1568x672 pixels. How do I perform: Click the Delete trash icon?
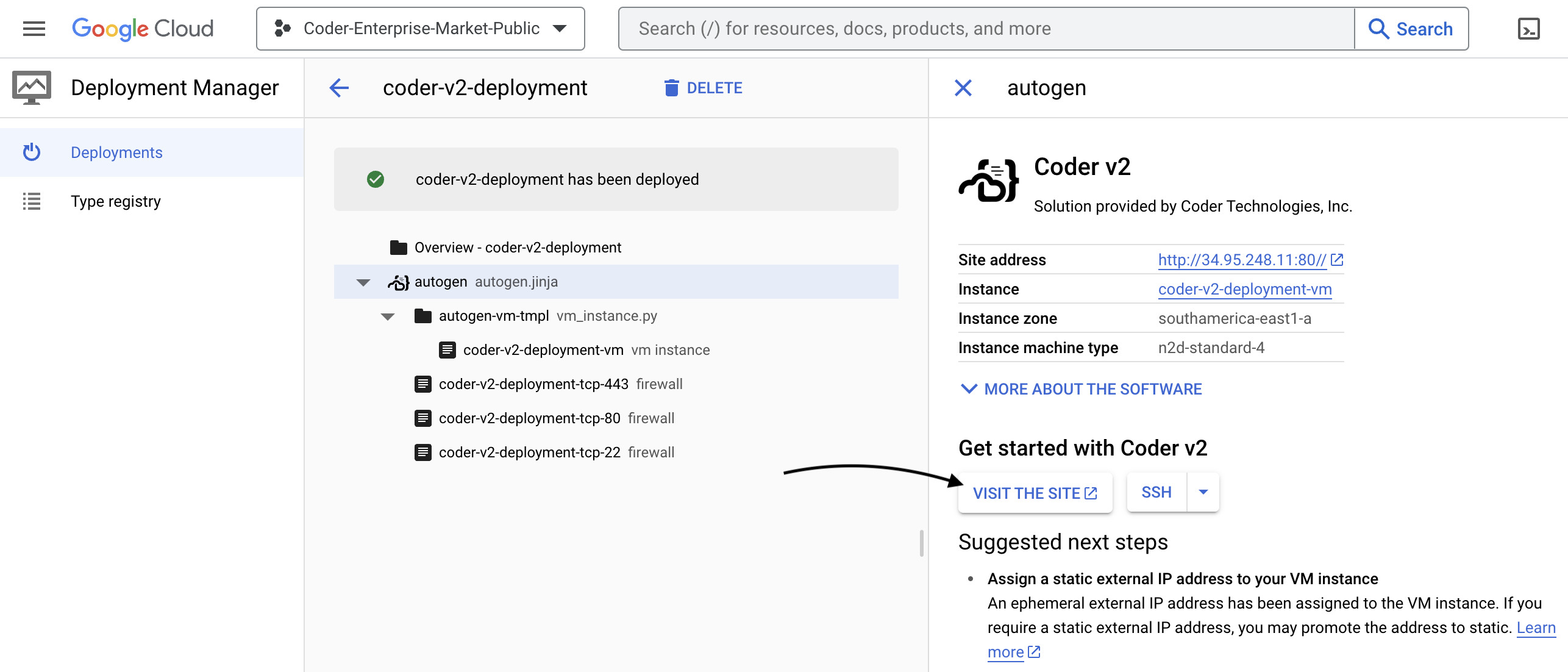pyautogui.click(x=672, y=88)
